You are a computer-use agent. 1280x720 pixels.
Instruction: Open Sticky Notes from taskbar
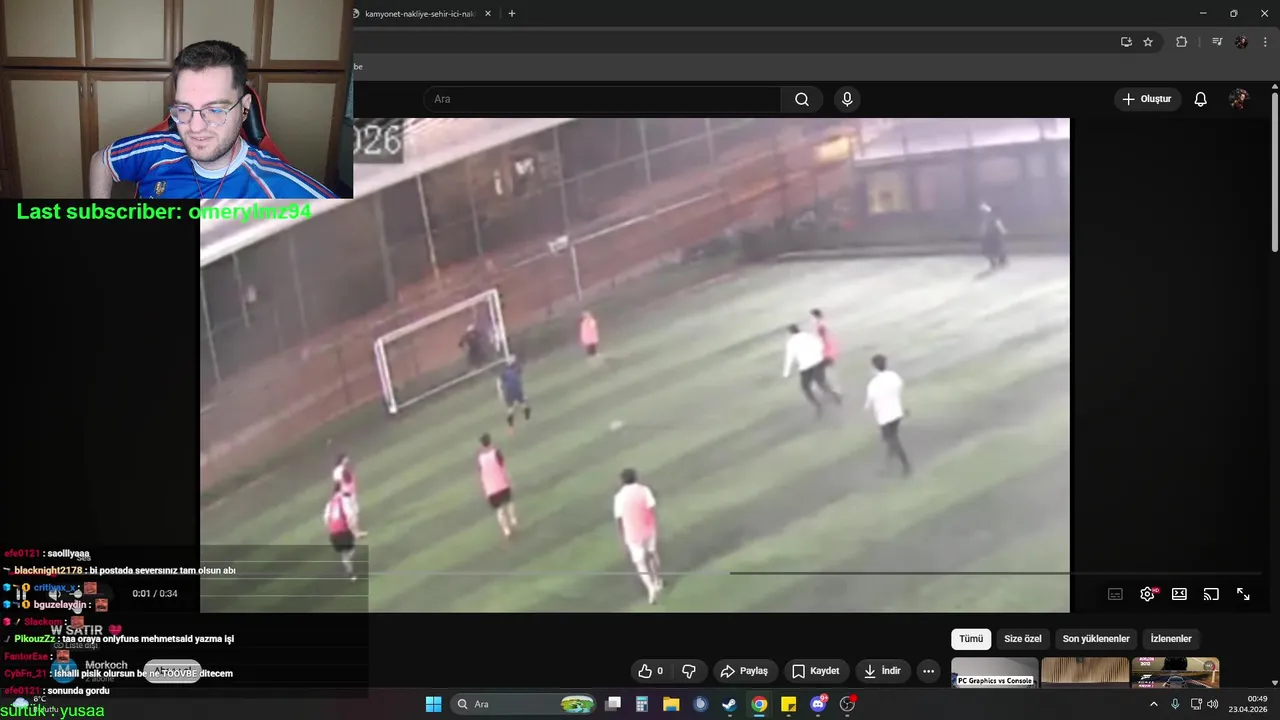point(789,704)
